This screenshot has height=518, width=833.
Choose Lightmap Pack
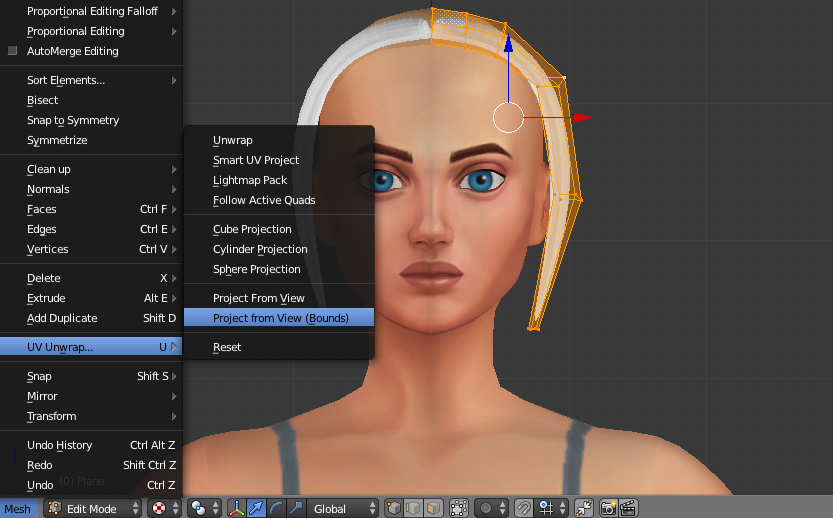[x=279, y=181]
